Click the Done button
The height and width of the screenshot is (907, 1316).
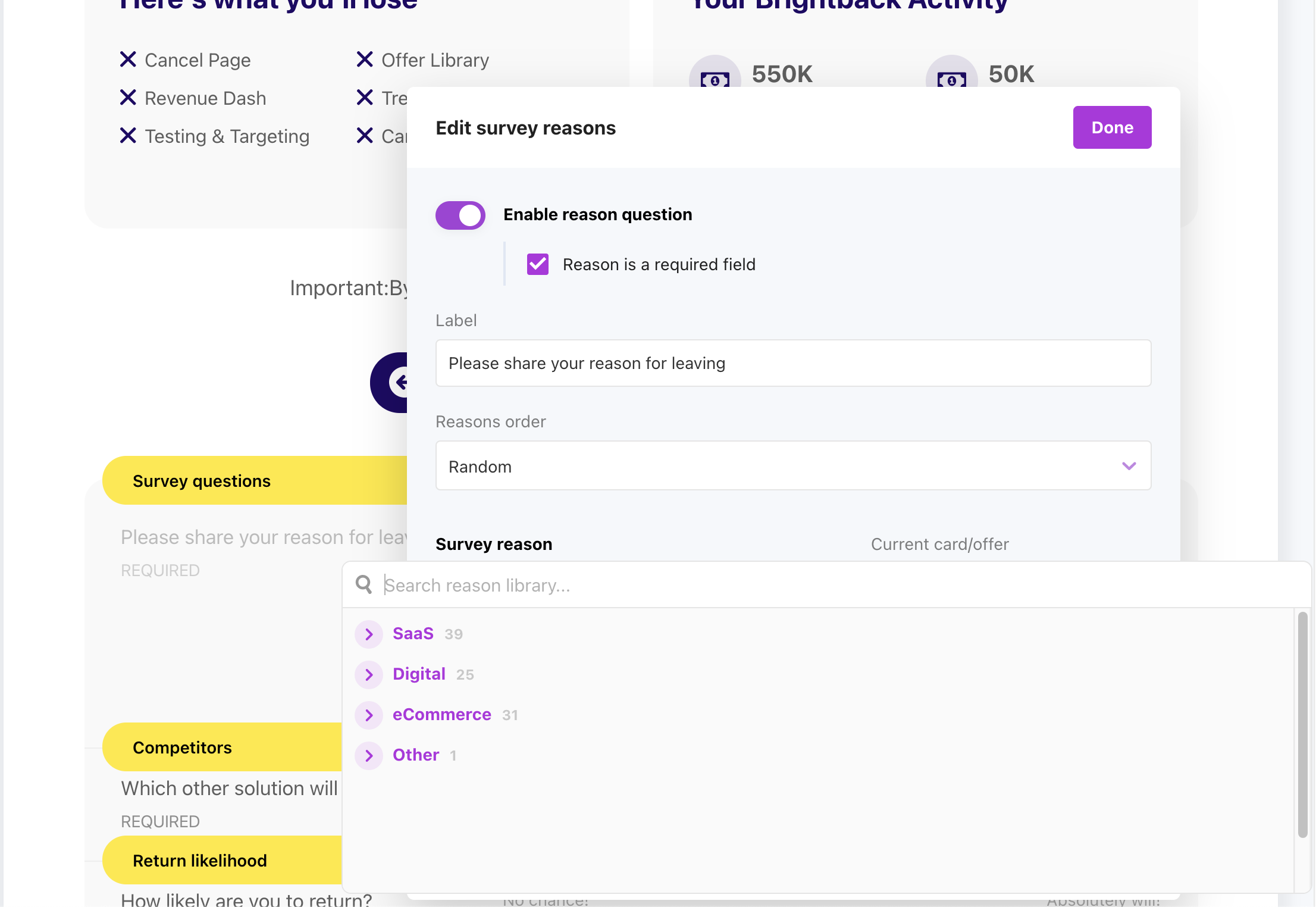pyautogui.click(x=1111, y=127)
